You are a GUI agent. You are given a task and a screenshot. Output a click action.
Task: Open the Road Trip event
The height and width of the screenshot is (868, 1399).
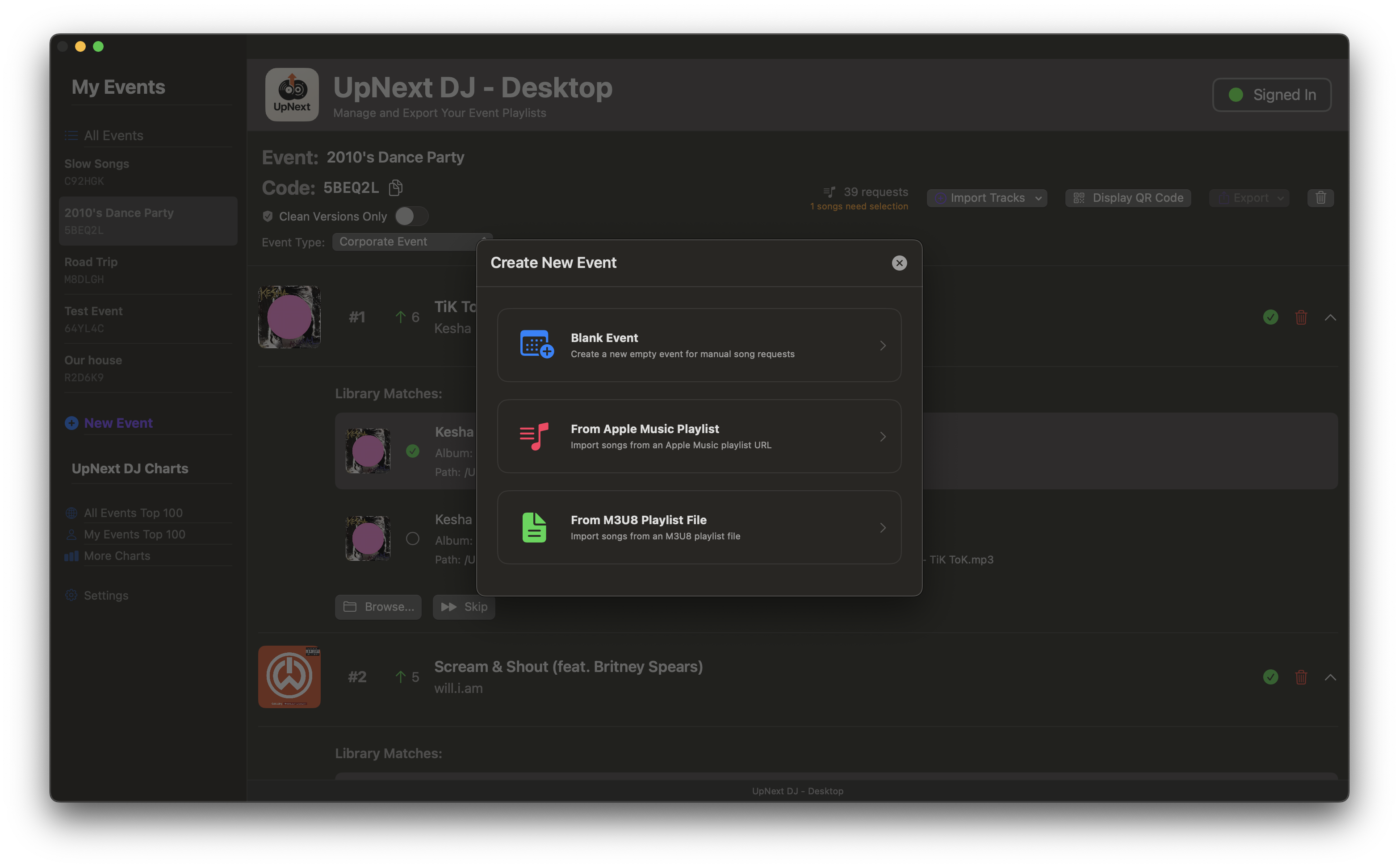(x=91, y=262)
